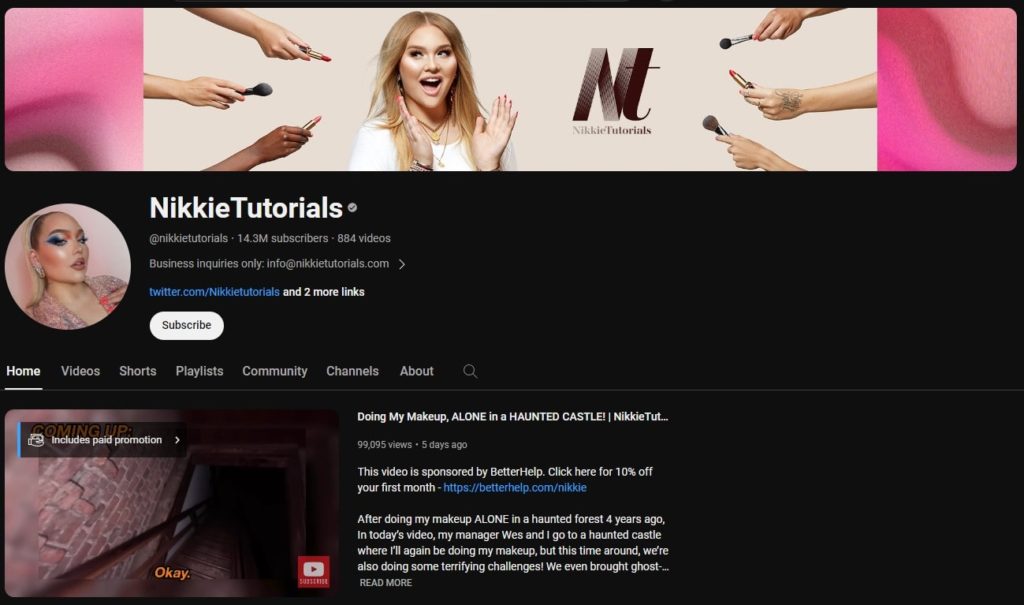
Task: Expand video description with READ MORE
Action: (385, 583)
